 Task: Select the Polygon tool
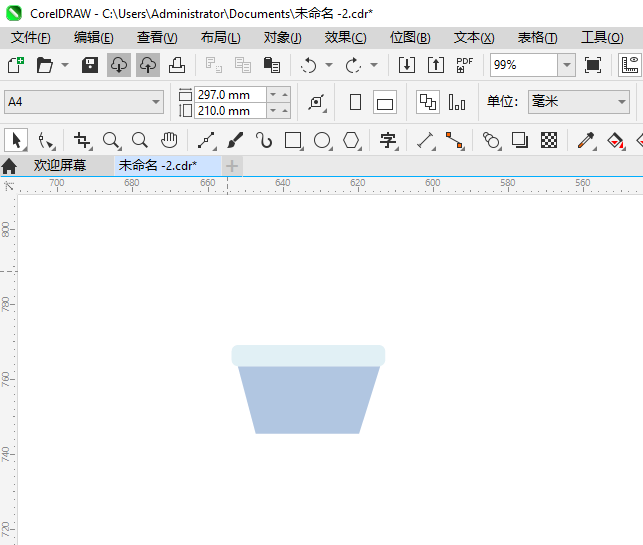(352, 141)
